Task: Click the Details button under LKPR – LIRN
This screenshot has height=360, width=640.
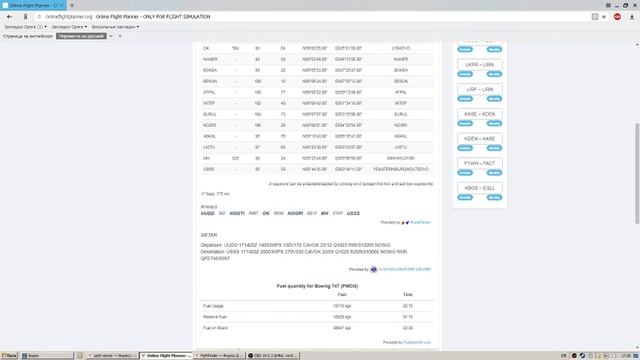Action: coord(465,74)
